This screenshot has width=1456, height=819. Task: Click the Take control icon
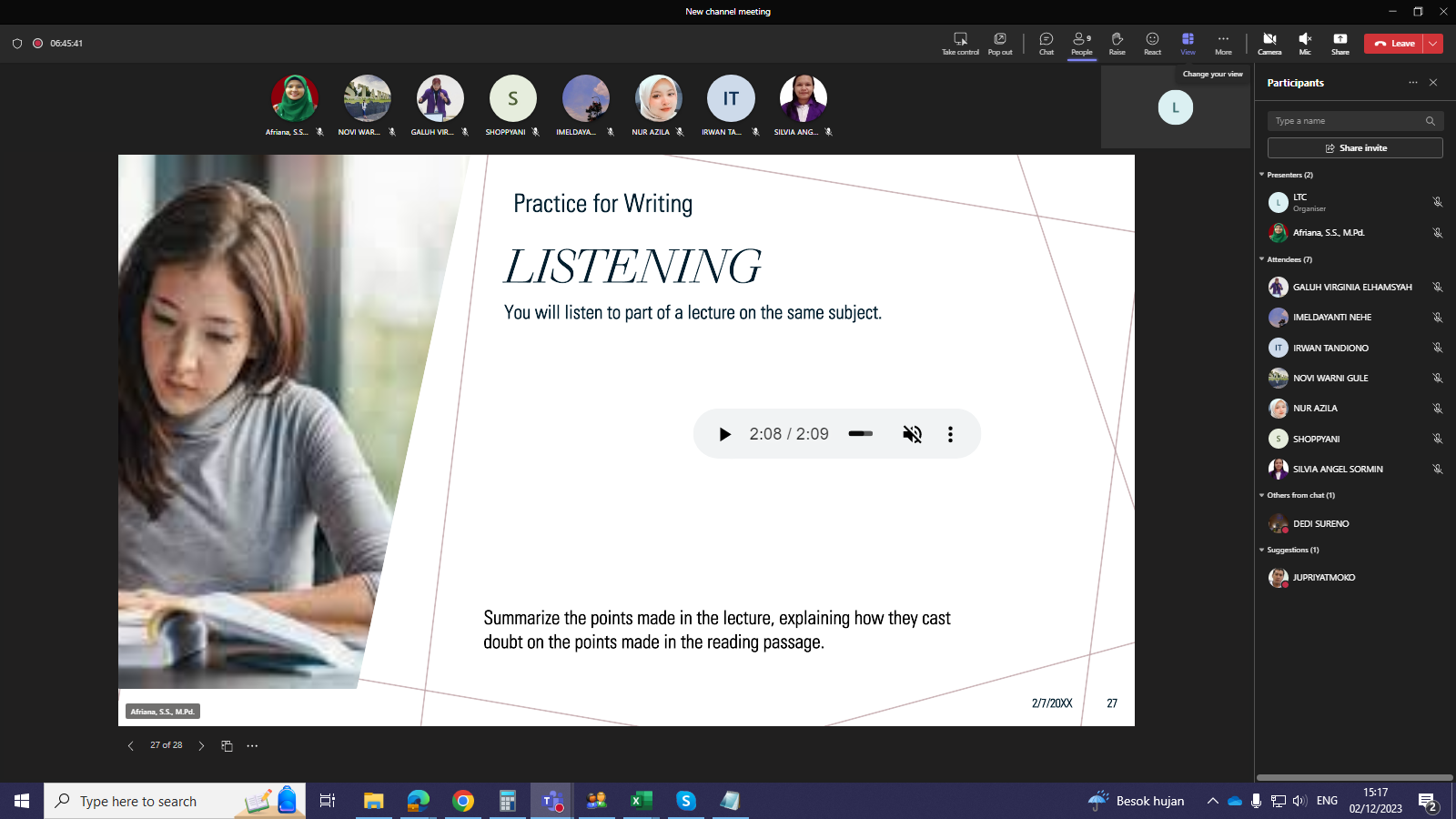960,43
